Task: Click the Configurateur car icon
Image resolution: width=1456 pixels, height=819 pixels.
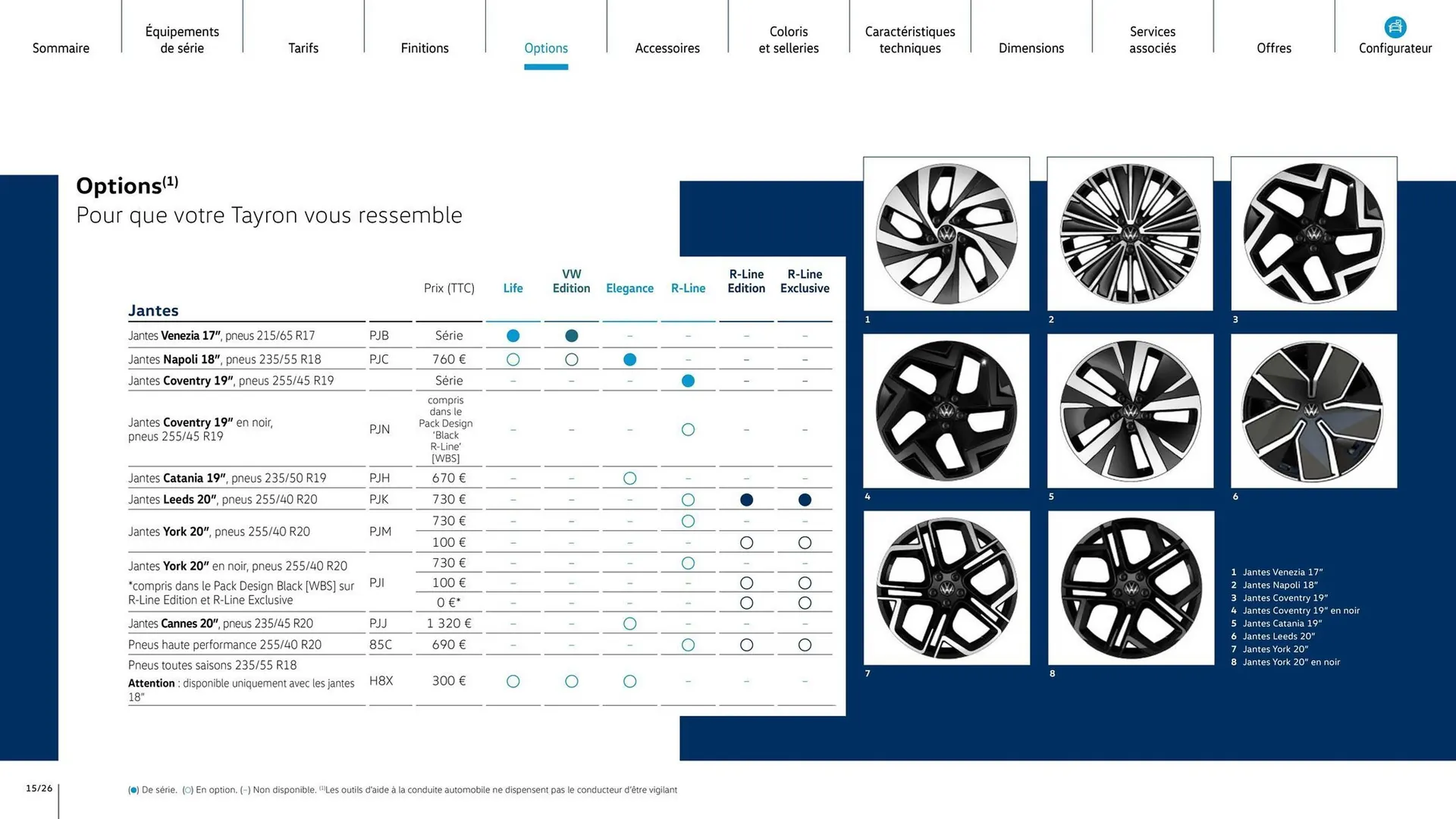Action: click(1395, 27)
